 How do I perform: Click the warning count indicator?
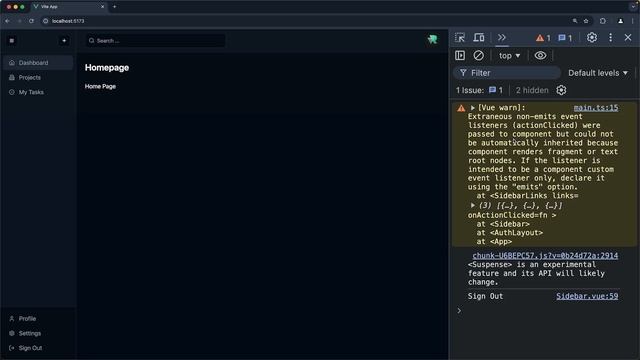tap(543, 38)
